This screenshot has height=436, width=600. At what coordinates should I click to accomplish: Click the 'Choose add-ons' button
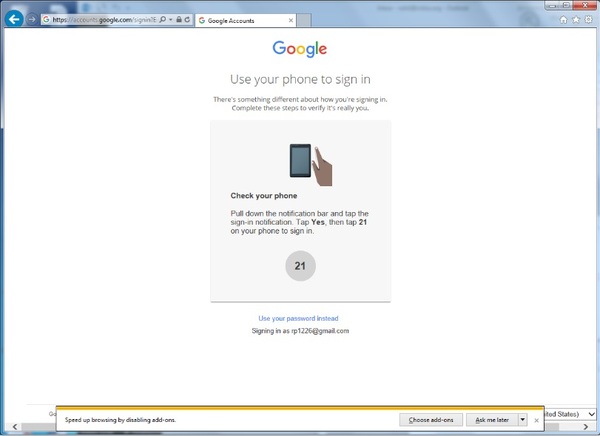(x=433, y=420)
